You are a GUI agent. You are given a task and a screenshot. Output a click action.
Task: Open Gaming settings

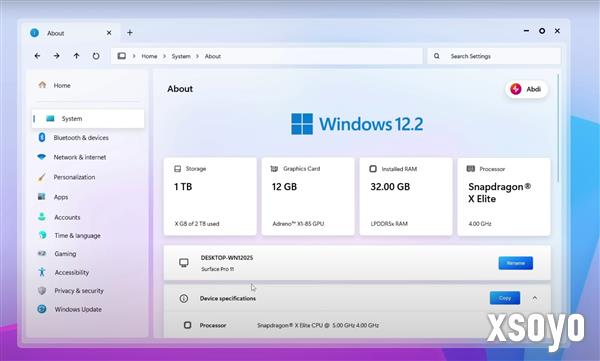(x=88, y=253)
